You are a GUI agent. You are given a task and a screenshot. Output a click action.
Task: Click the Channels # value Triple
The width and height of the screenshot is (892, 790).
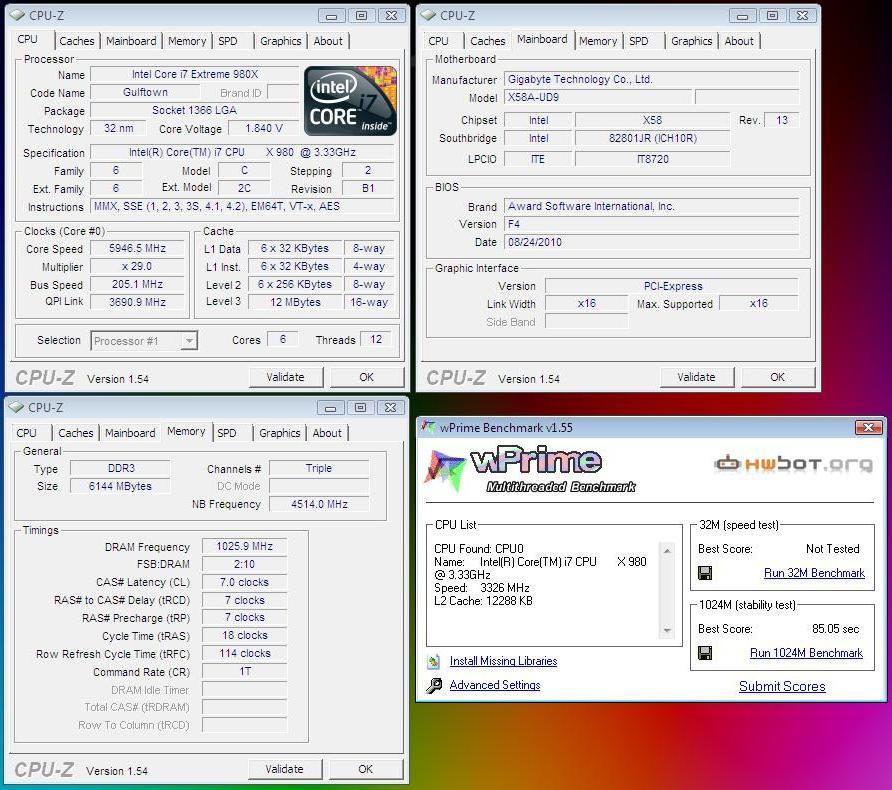pyautogui.click(x=319, y=468)
